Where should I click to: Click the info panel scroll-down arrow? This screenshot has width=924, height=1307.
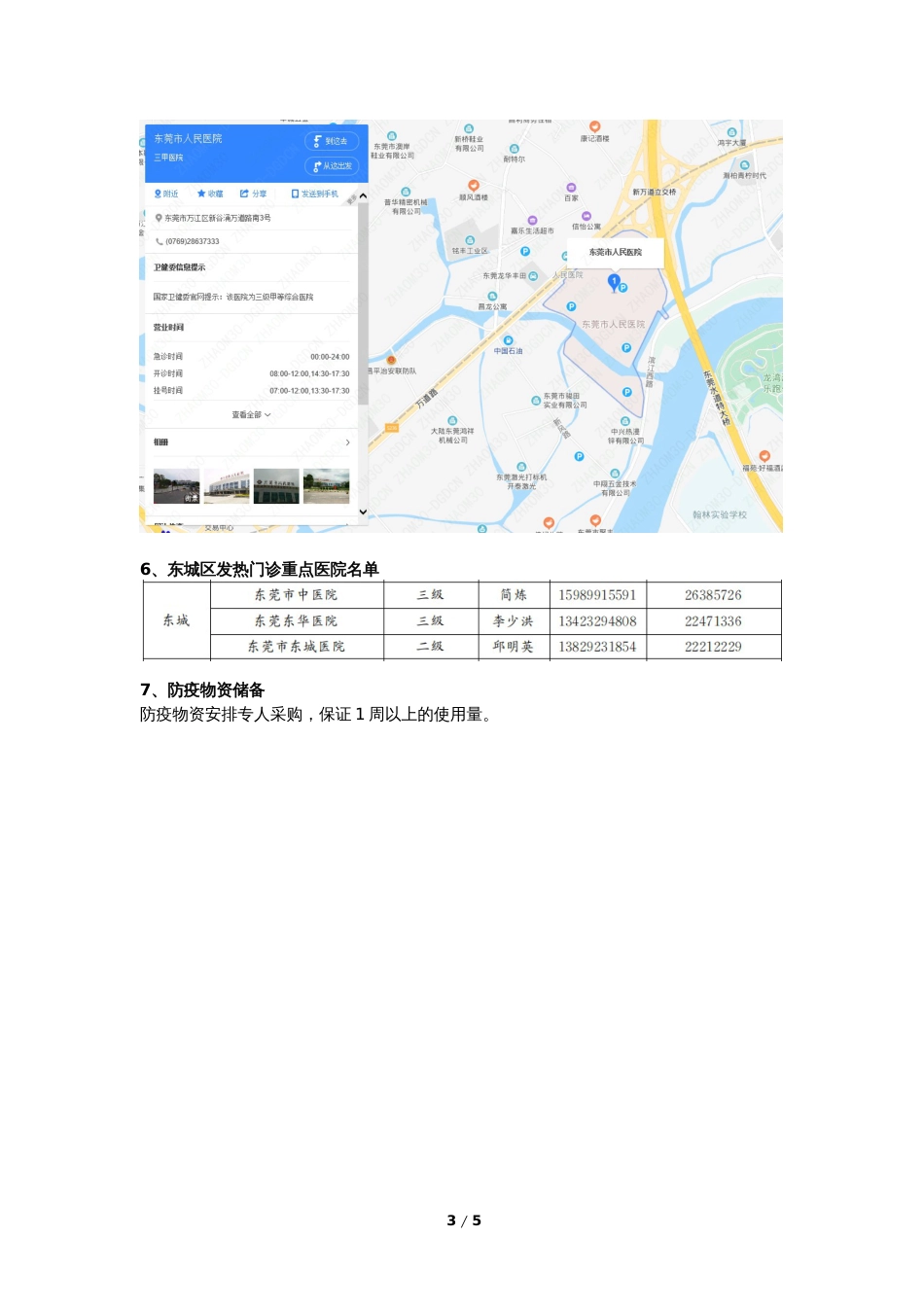pos(363,512)
